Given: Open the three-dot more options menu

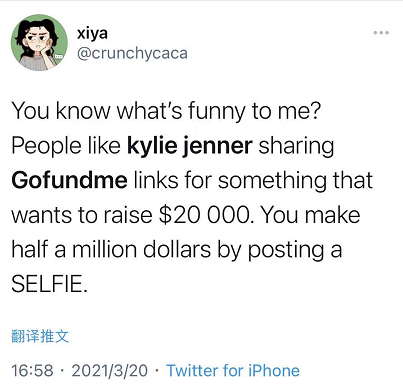Looking at the screenshot, I should click(381, 33).
